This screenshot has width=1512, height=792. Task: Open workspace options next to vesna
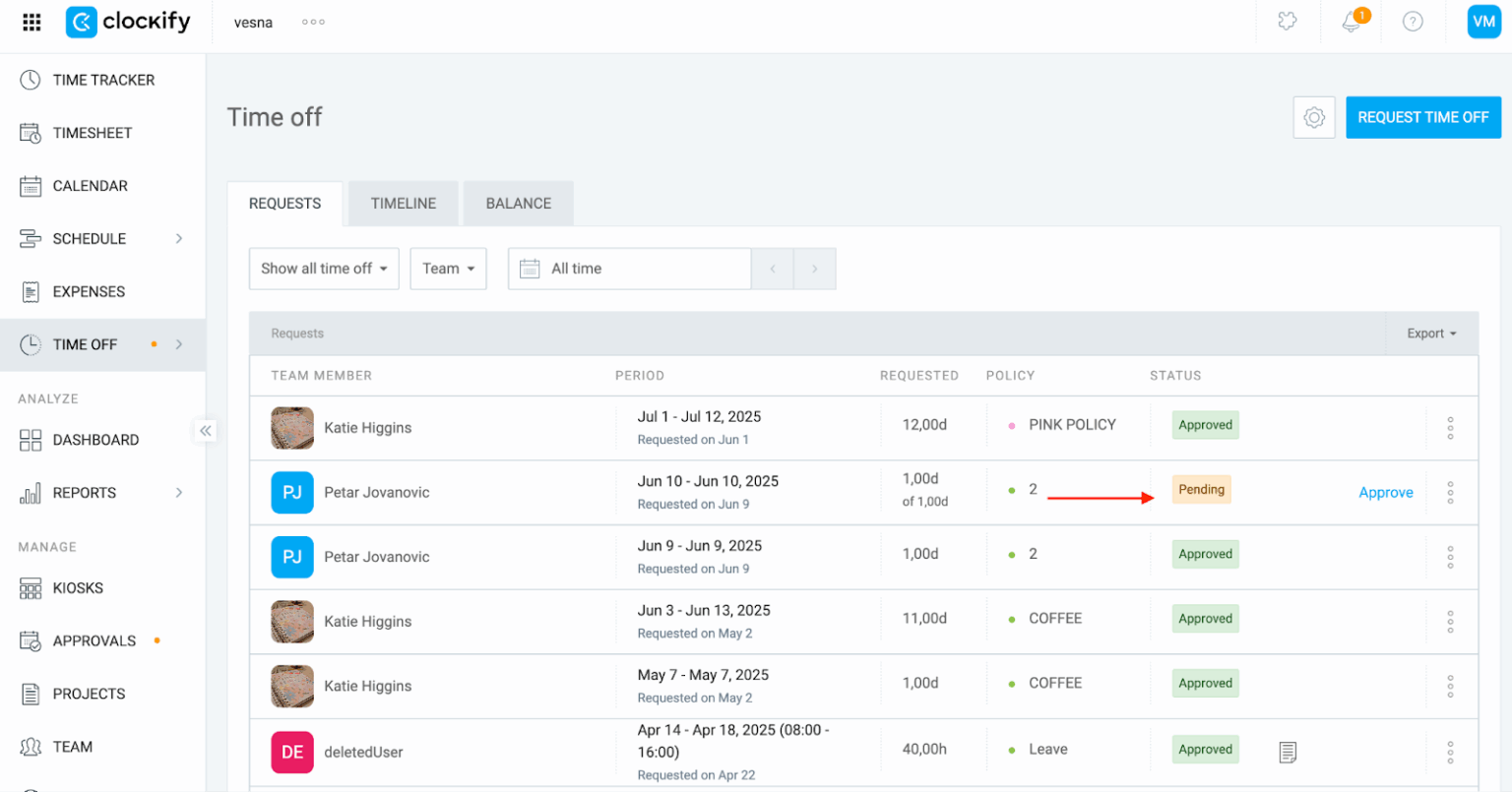click(313, 23)
